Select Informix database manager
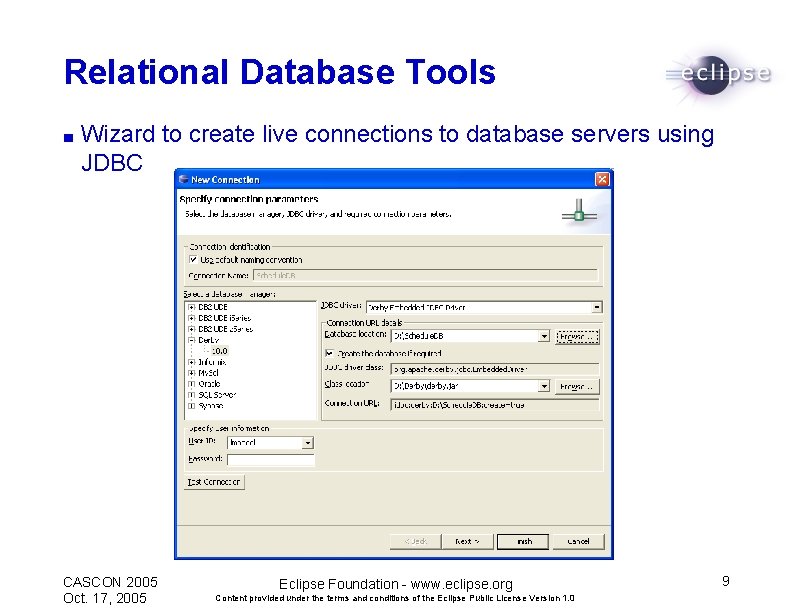Image resolution: width=792 pixels, height=612 pixels. click(x=212, y=362)
